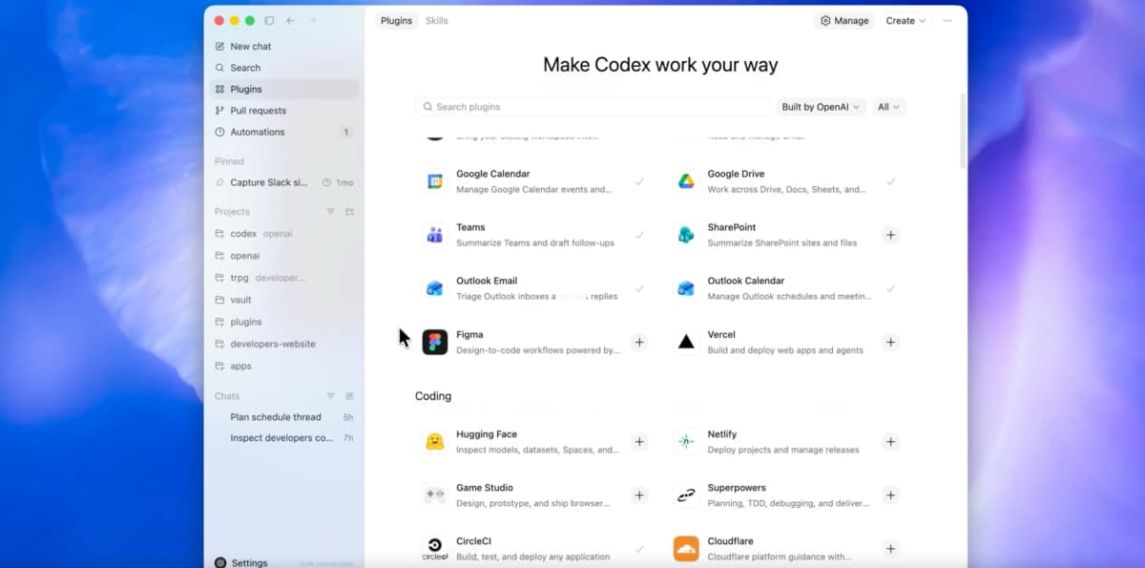Open the Create dropdown menu
The image size is (1145, 568).
905,21
